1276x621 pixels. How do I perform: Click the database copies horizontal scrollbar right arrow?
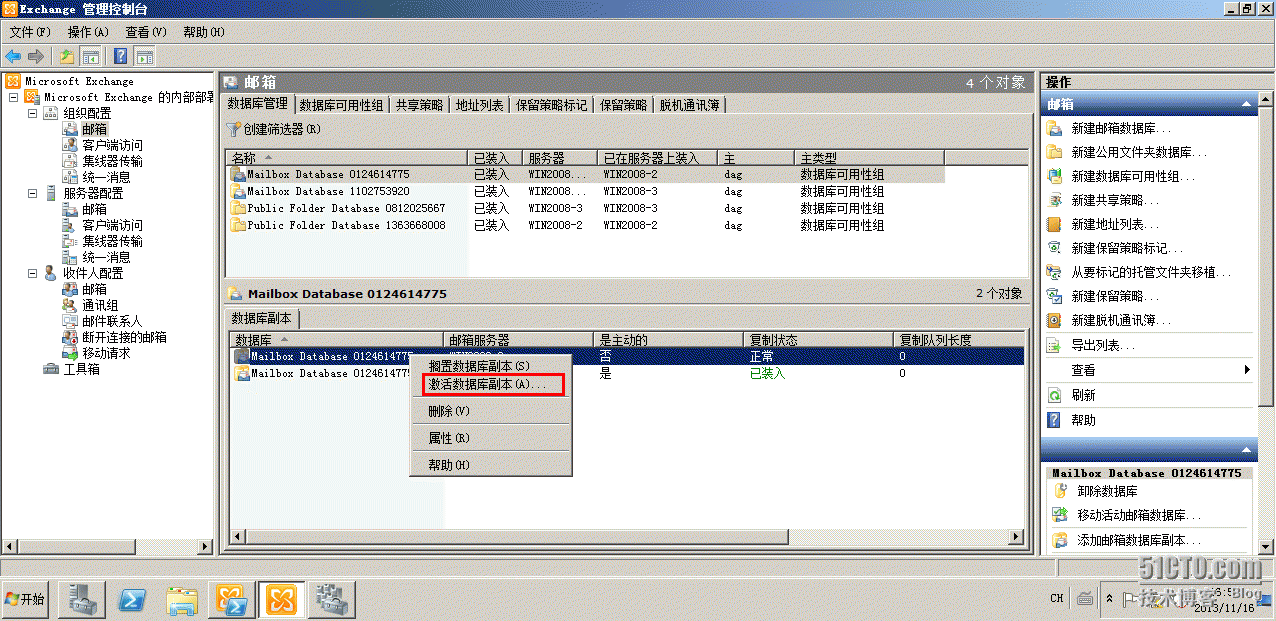click(1016, 537)
